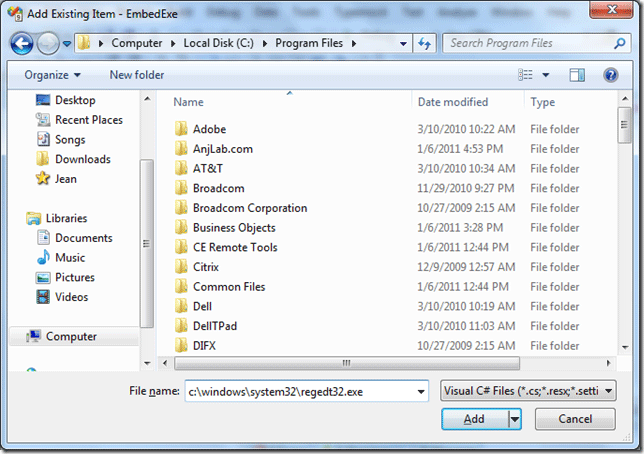Click the refresh button beside address bar
Viewport: 644px width, 454px height.
(424, 43)
